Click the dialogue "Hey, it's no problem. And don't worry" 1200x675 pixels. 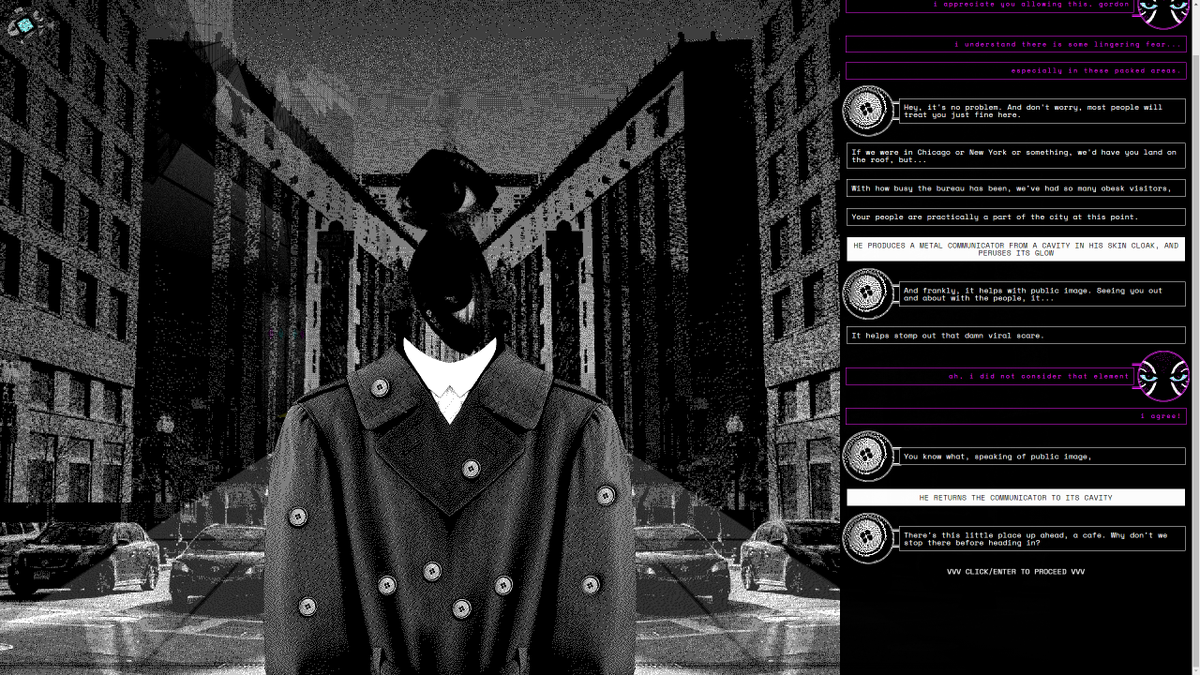tap(1042, 110)
